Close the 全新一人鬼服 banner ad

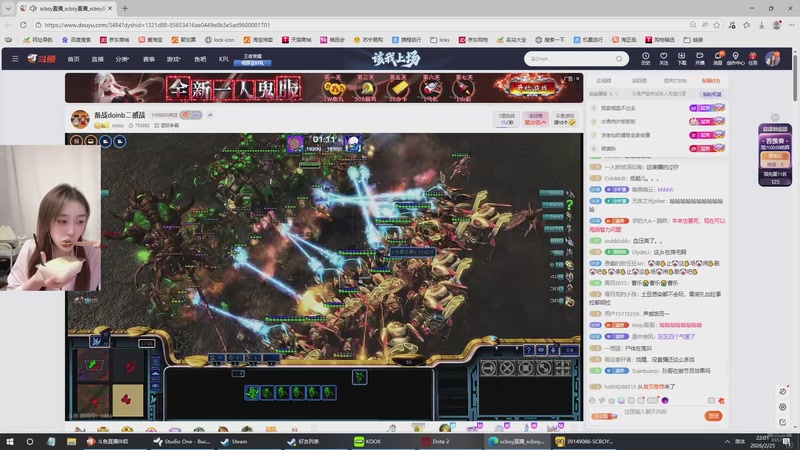[x=578, y=79]
